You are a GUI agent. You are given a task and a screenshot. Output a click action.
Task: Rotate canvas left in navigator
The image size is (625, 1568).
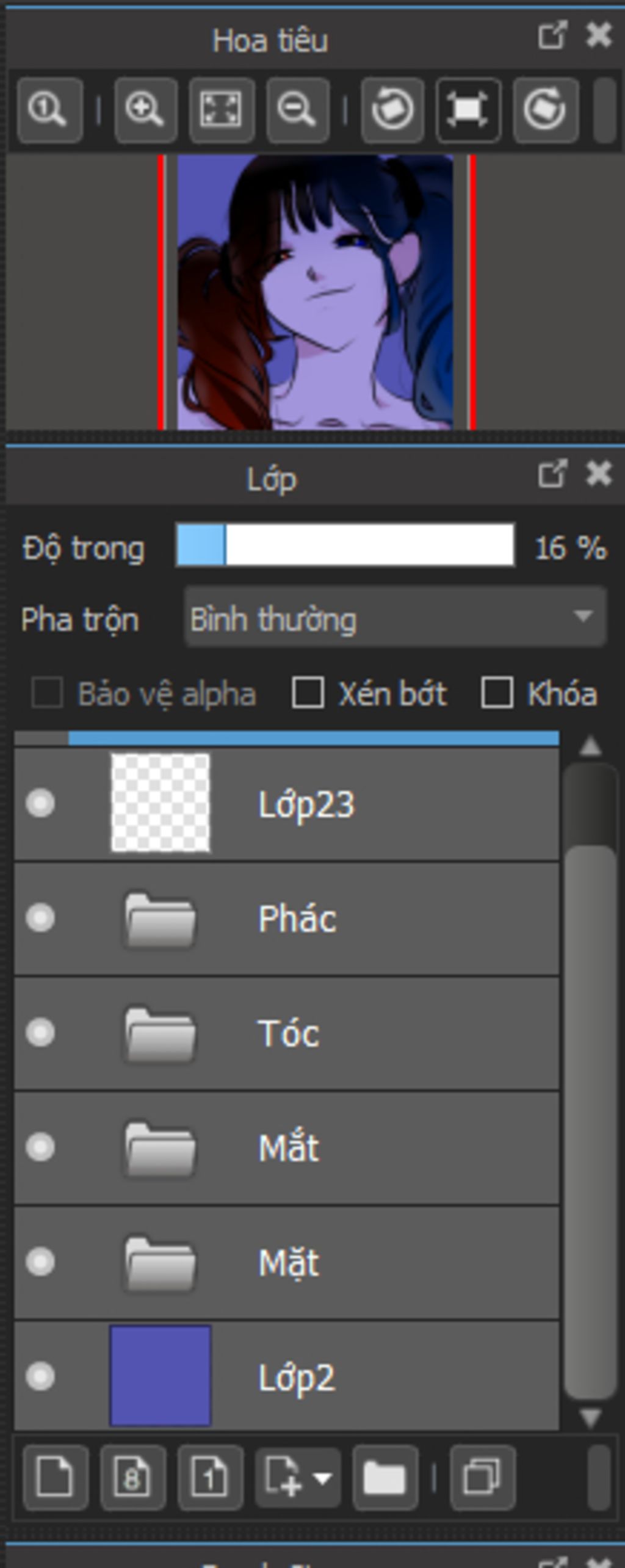[x=392, y=110]
